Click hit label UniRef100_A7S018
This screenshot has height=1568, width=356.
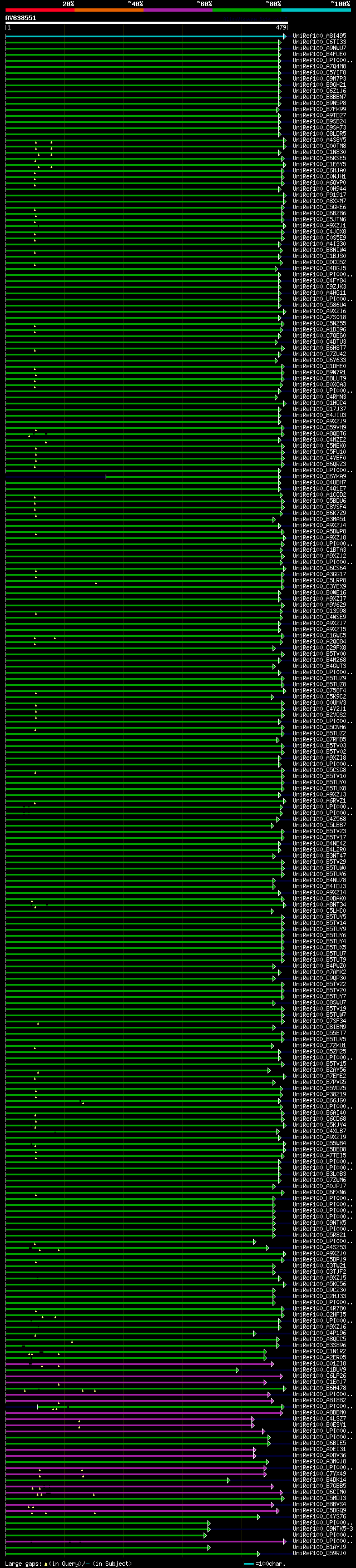click(319, 317)
